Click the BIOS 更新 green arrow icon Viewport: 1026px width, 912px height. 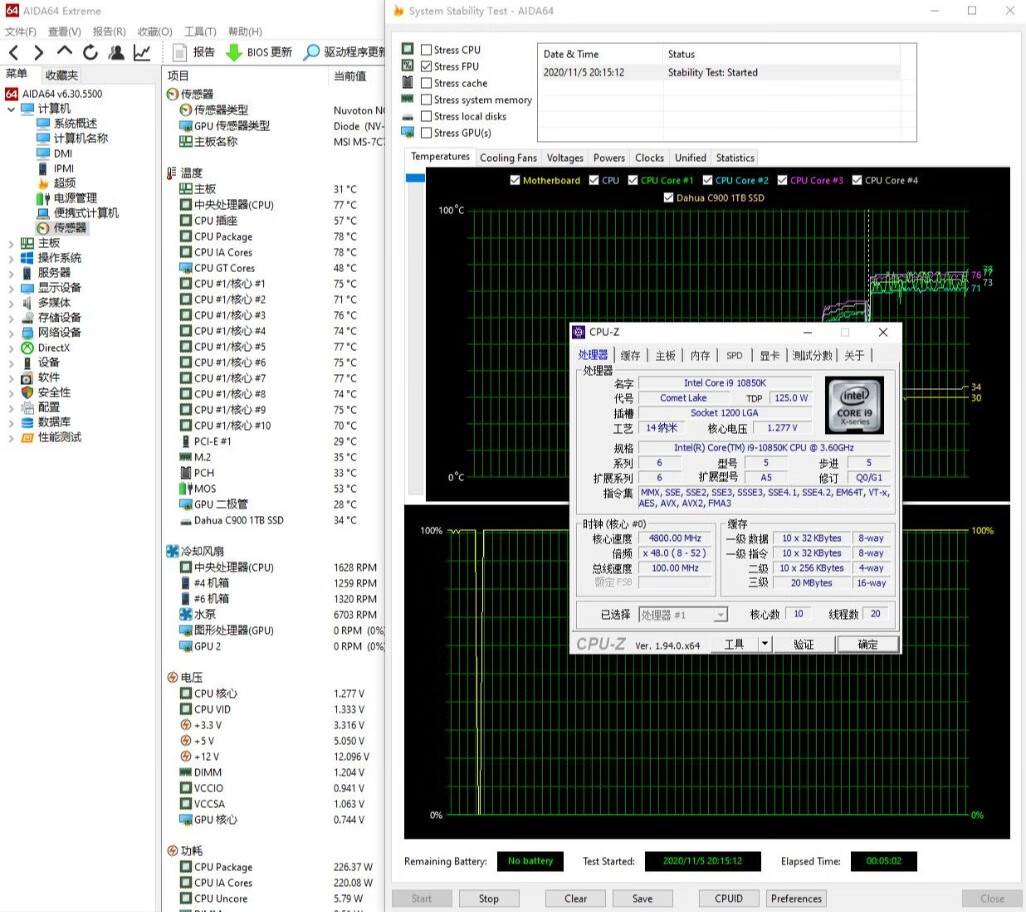[234, 52]
